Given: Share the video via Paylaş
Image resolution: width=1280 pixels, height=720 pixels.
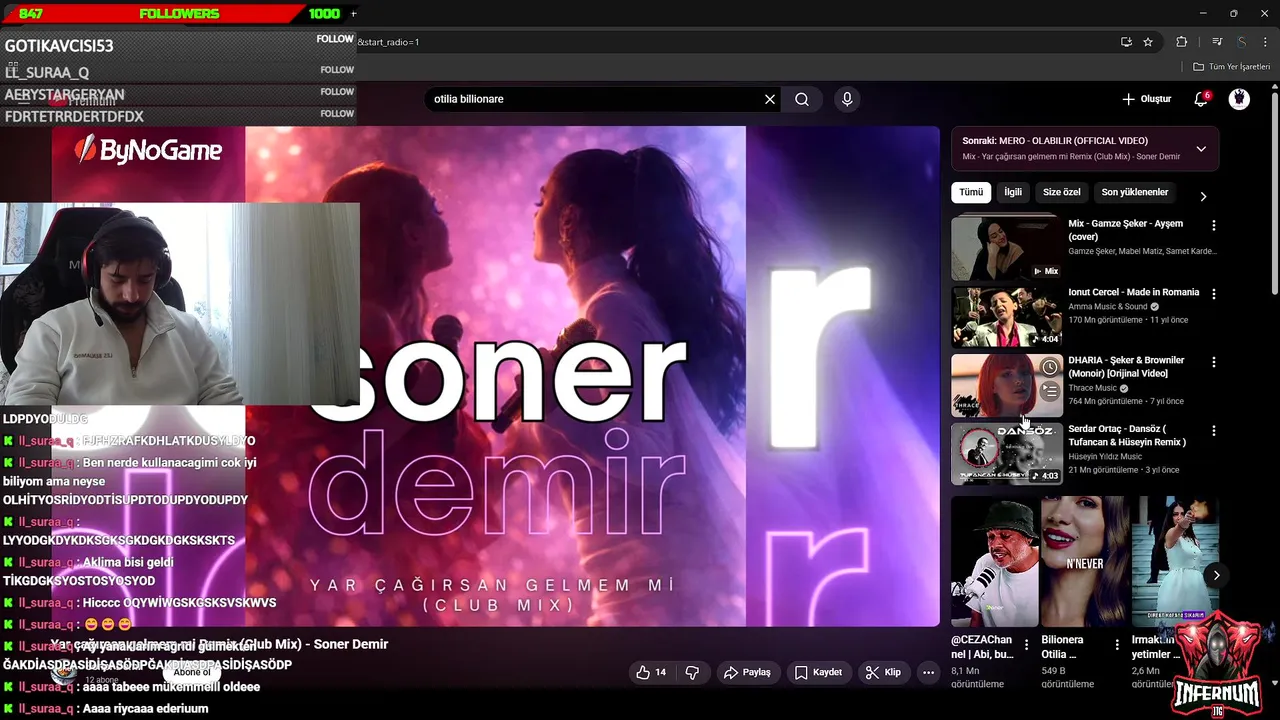Looking at the screenshot, I should [x=747, y=672].
